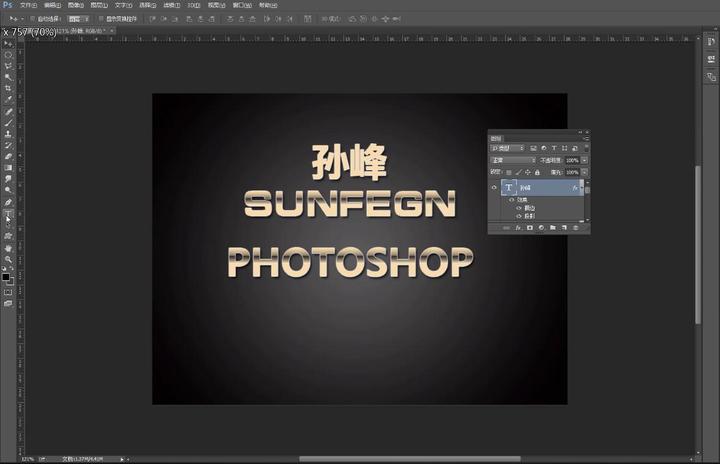Select the Custom Shape tool

click(8, 236)
